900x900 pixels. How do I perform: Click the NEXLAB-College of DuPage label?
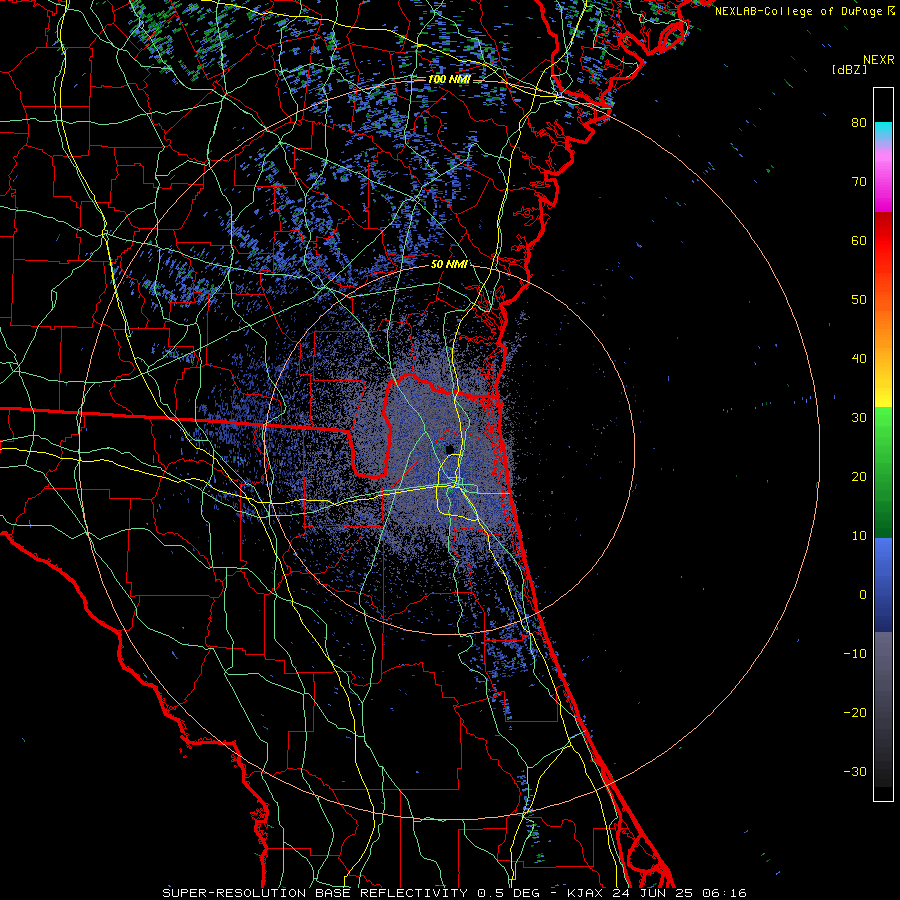[798, 11]
